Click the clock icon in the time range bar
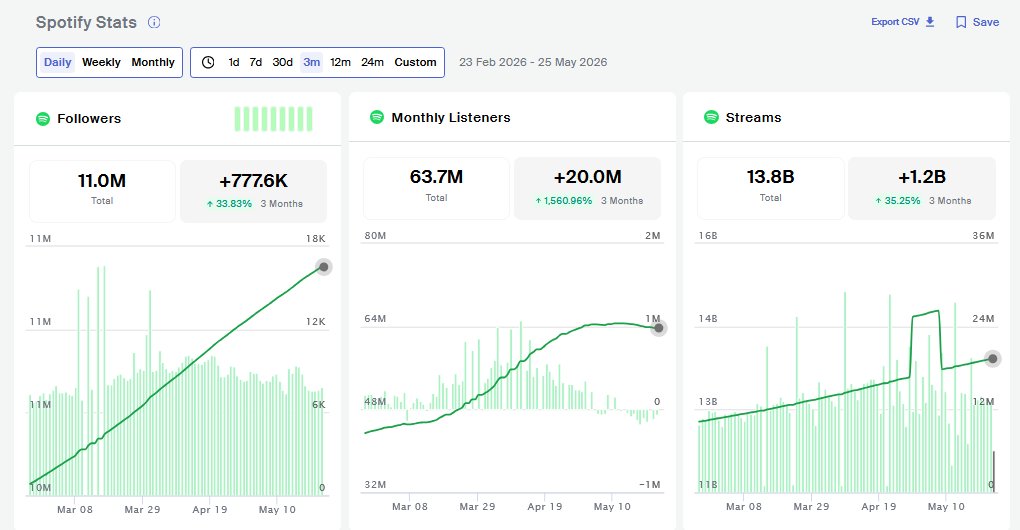Image resolution: width=1020 pixels, height=530 pixels. (x=208, y=62)
